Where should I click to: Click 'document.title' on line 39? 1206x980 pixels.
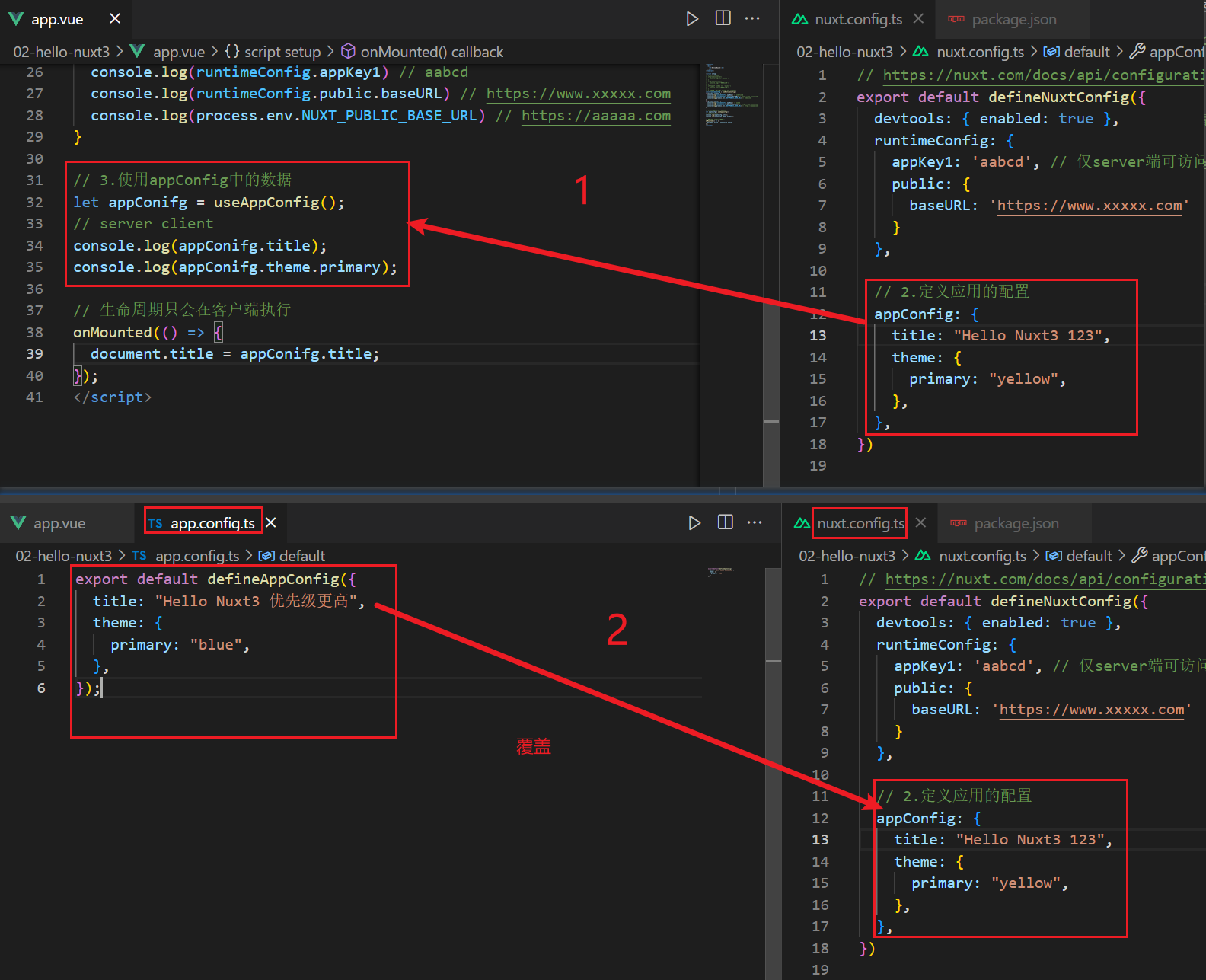(x=152, y=354)
